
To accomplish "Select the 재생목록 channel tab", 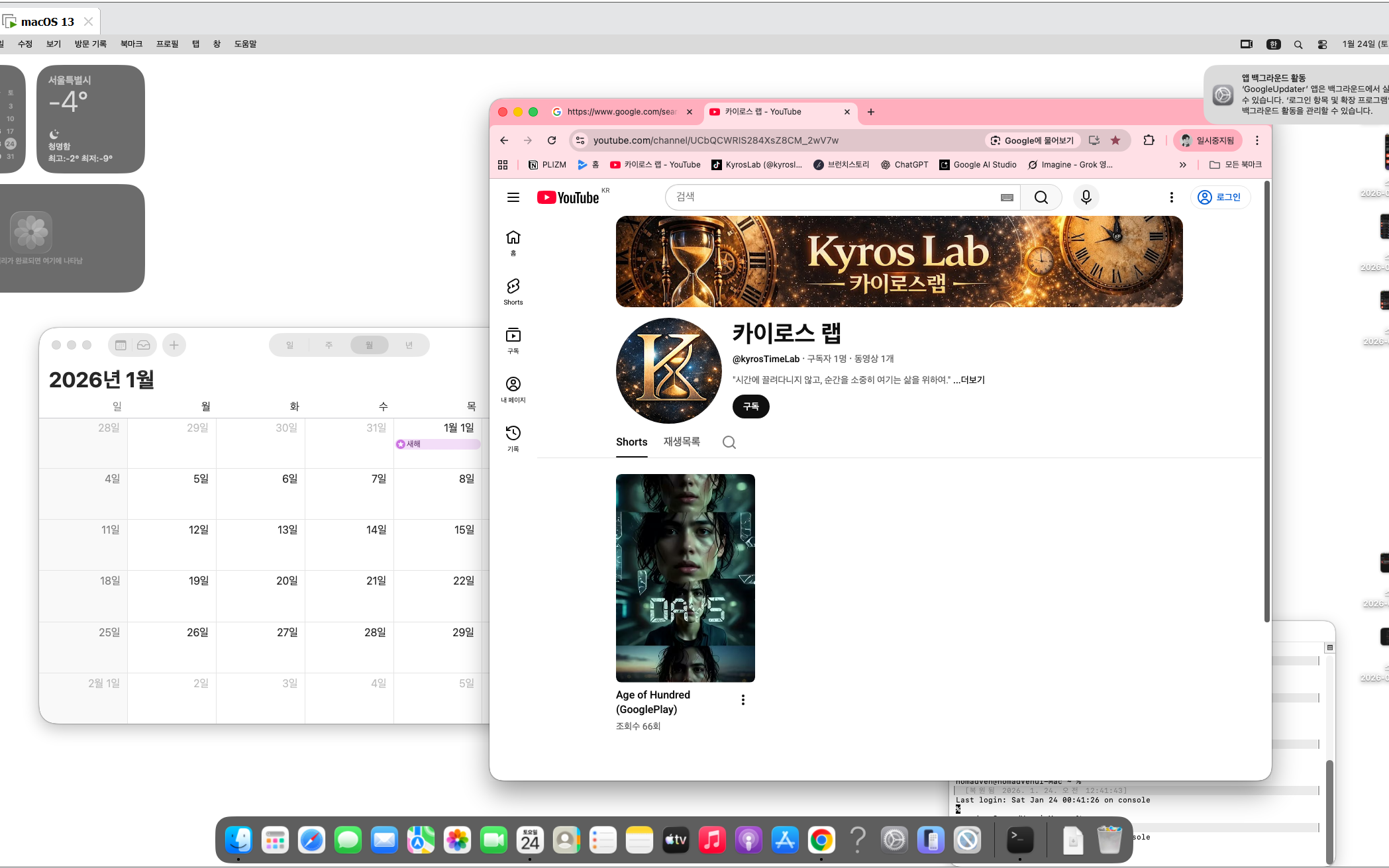I will click(682, 442).
